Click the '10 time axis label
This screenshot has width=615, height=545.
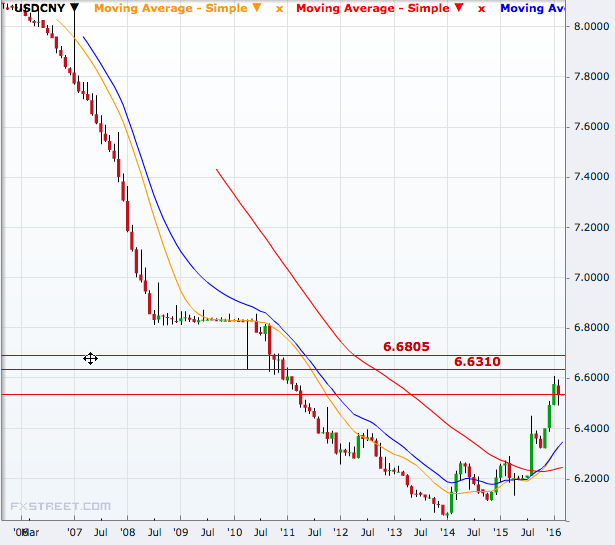click(235, 532)
